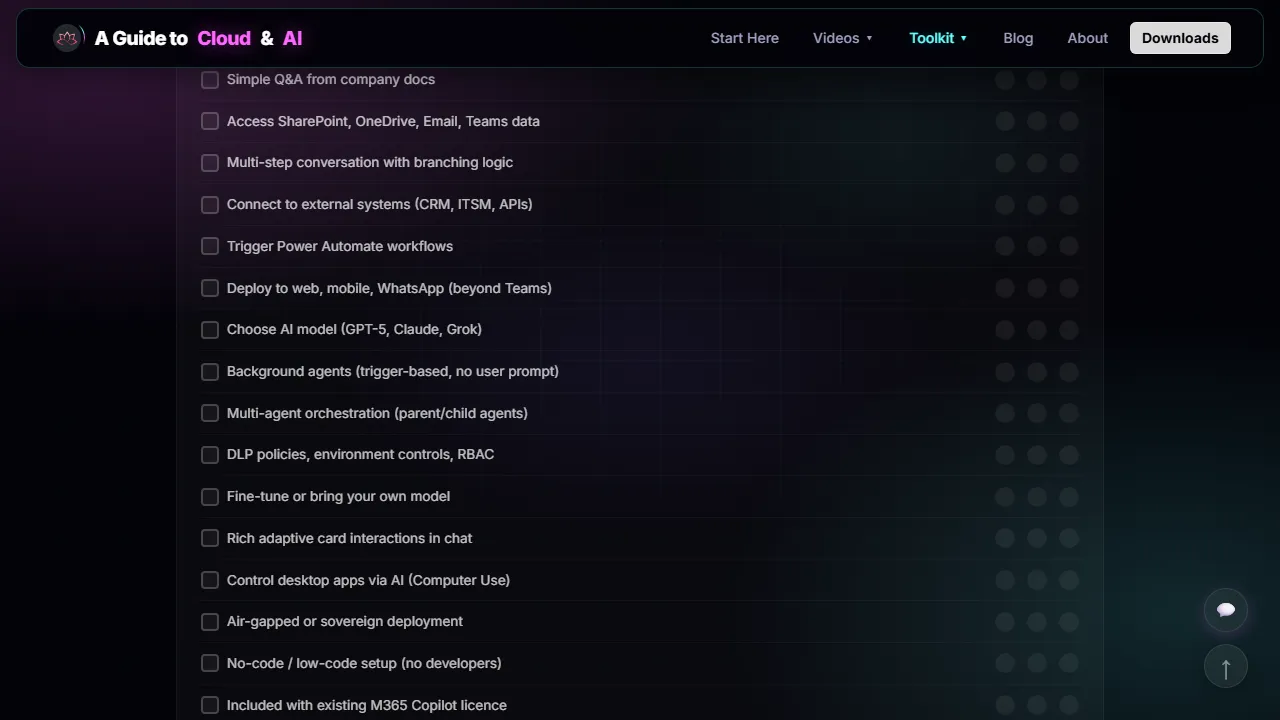Click 'A Guide to Cloud & AI' title
Viewport: 1280px width, 720px height.
click(x=198, y=38)
